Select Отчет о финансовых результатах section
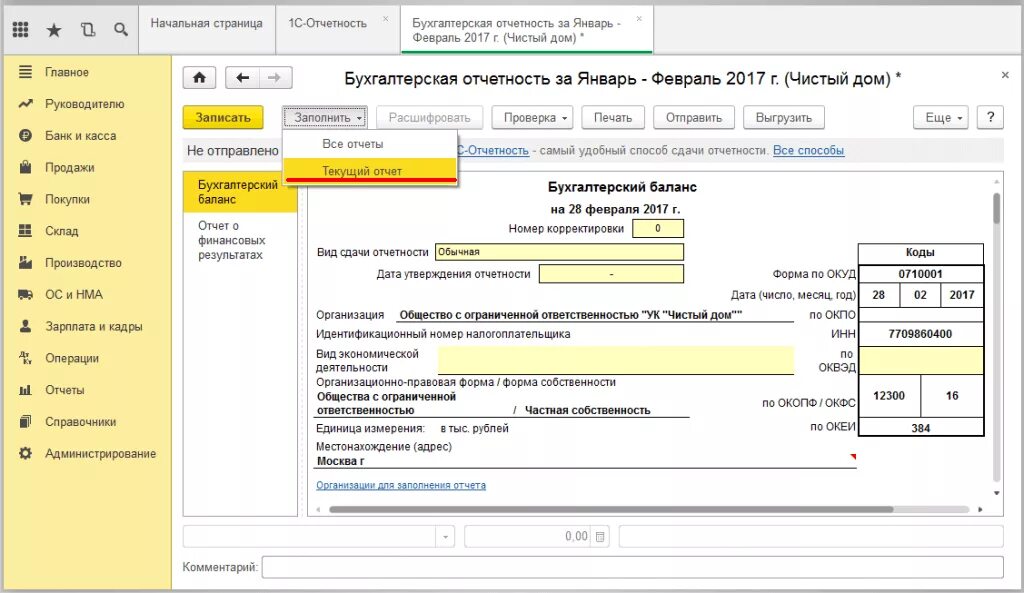Viewport: 1024px width, 593px height. (240, 240)
